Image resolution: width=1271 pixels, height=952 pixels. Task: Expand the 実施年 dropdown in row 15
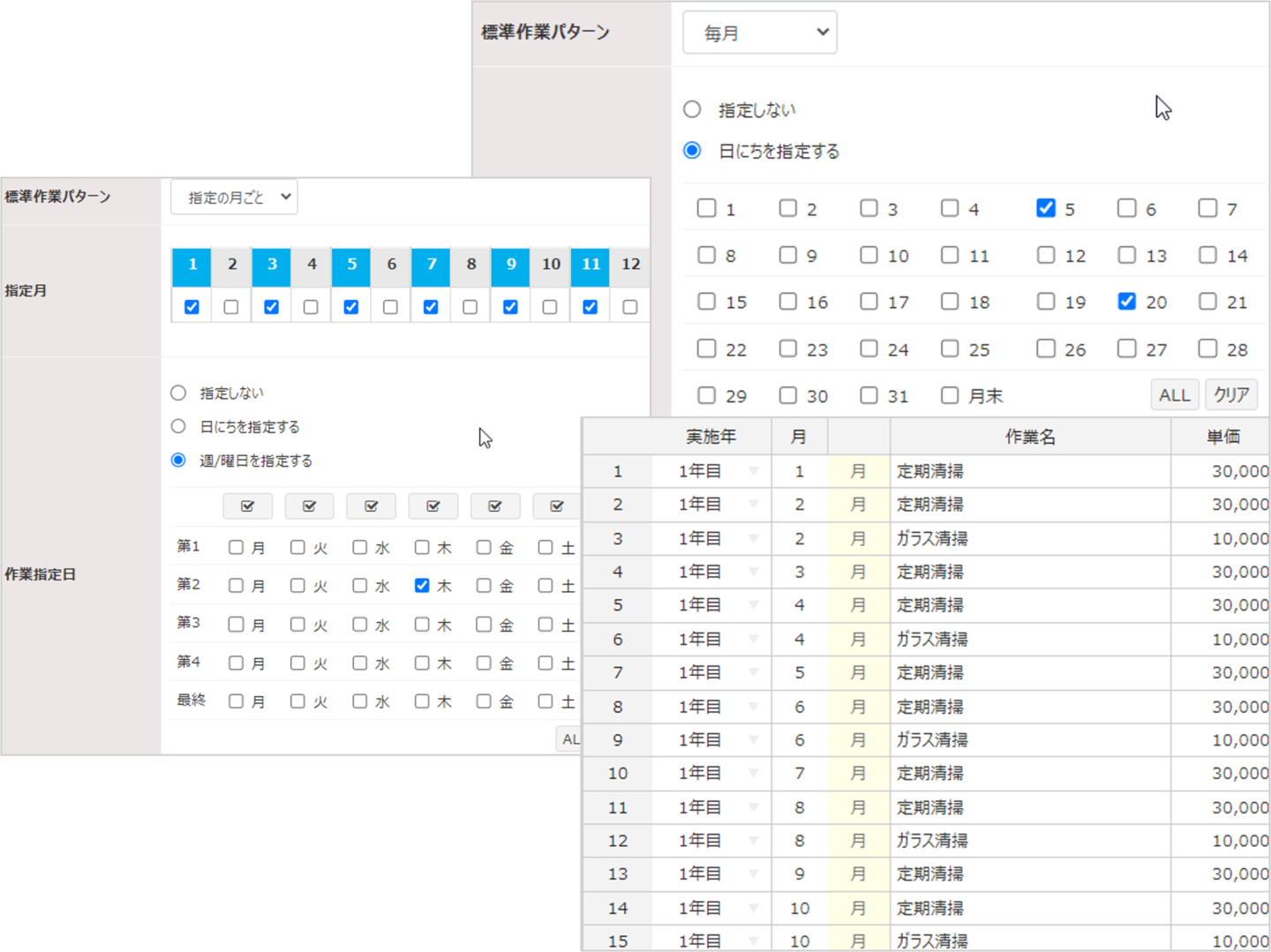click(752, 940)
